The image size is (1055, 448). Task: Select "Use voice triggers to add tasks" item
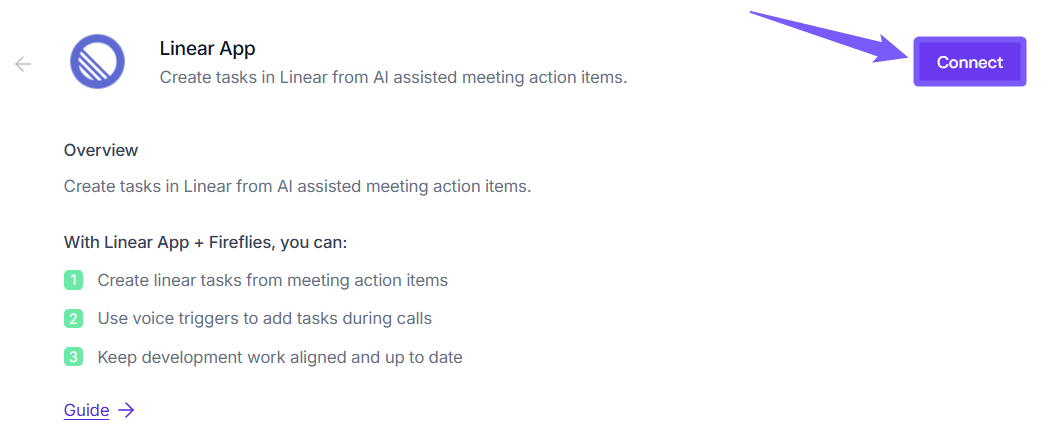[264, 319]
